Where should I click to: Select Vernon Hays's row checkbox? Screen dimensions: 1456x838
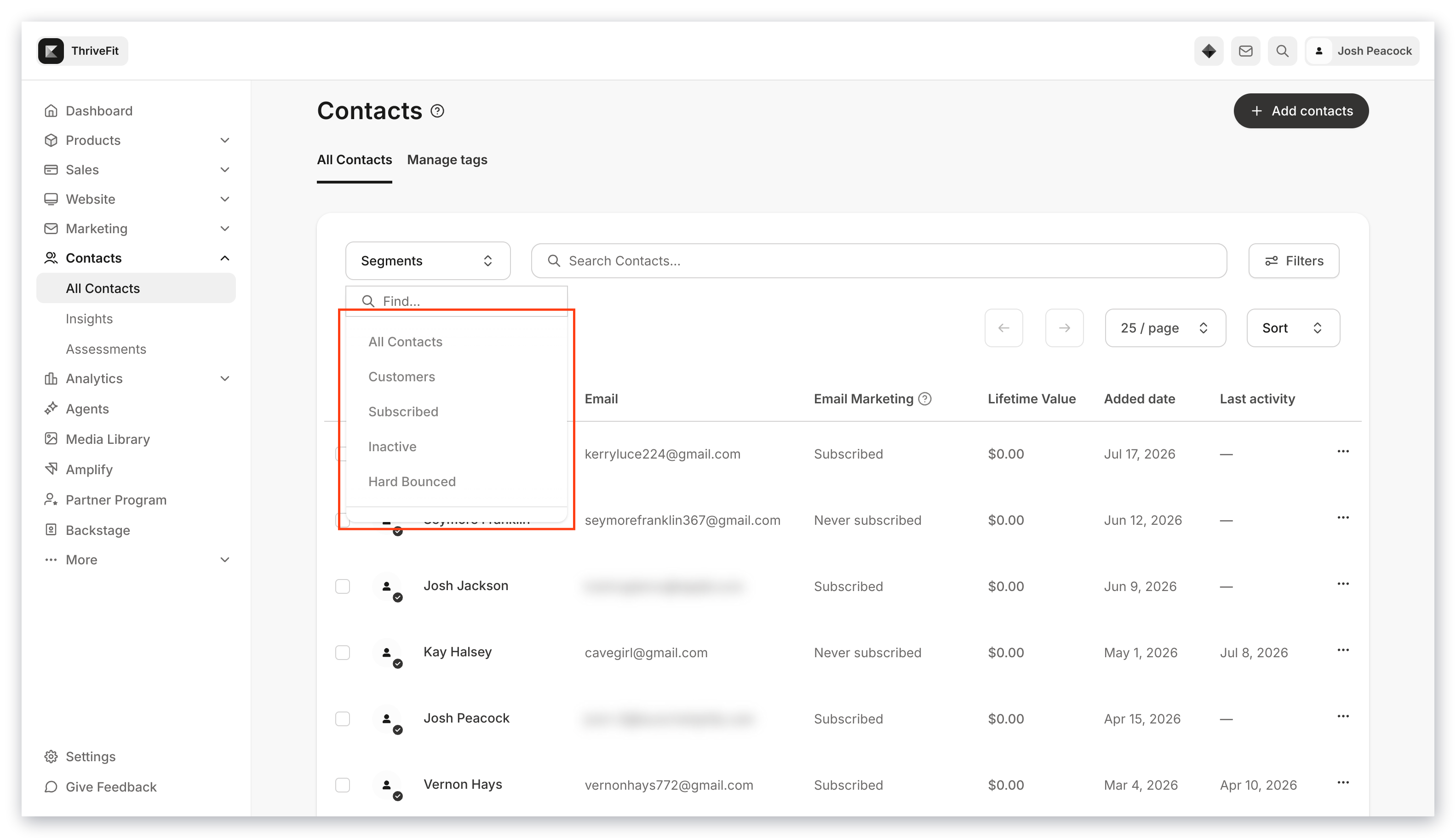click(x=343, y=785)
